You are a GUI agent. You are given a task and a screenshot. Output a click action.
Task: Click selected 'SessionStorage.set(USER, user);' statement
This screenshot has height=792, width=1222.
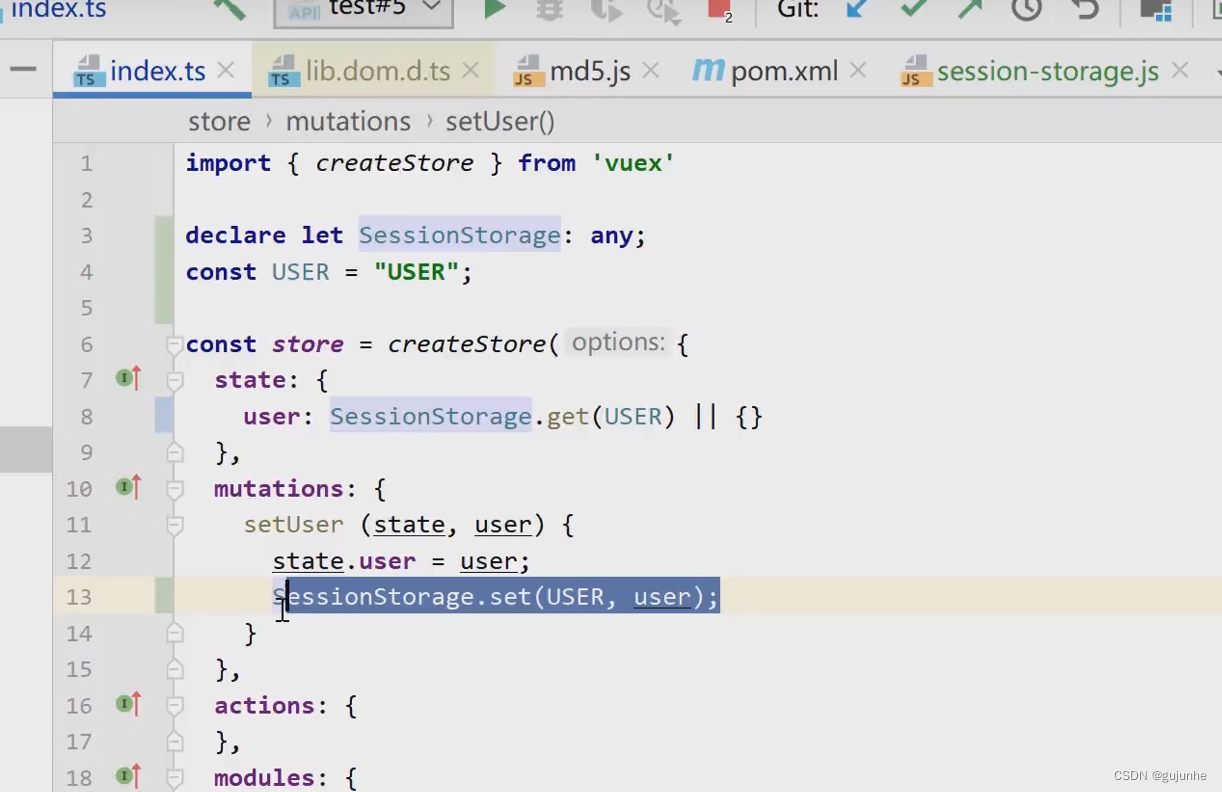pos(497,597)
